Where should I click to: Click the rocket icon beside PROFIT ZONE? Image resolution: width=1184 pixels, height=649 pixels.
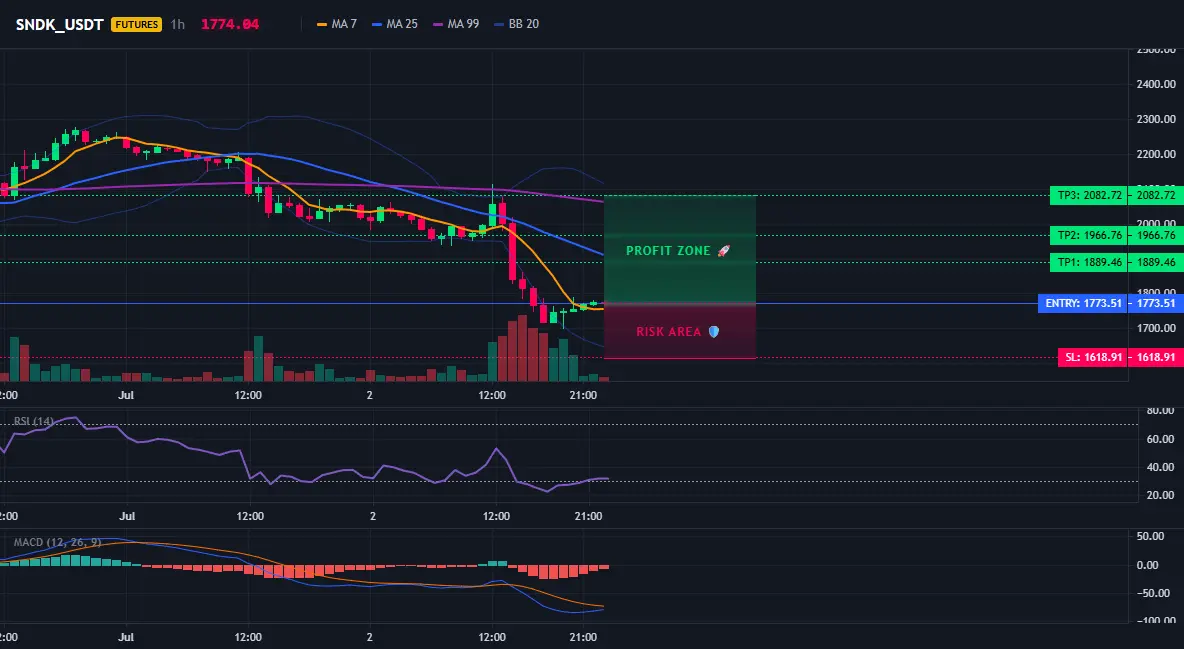[x=723, y=251]
